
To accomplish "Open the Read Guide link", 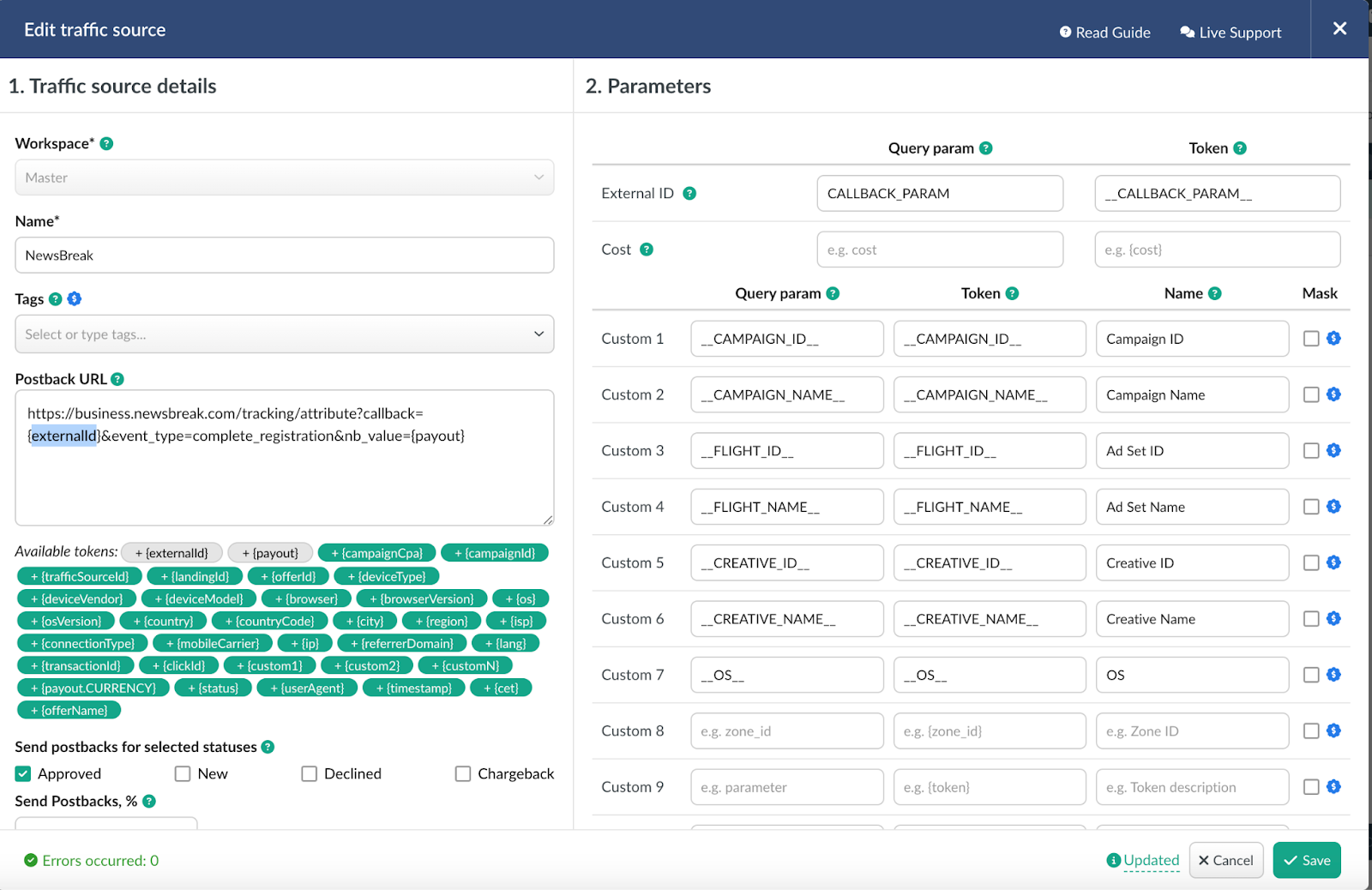I will pos(1104,33).
